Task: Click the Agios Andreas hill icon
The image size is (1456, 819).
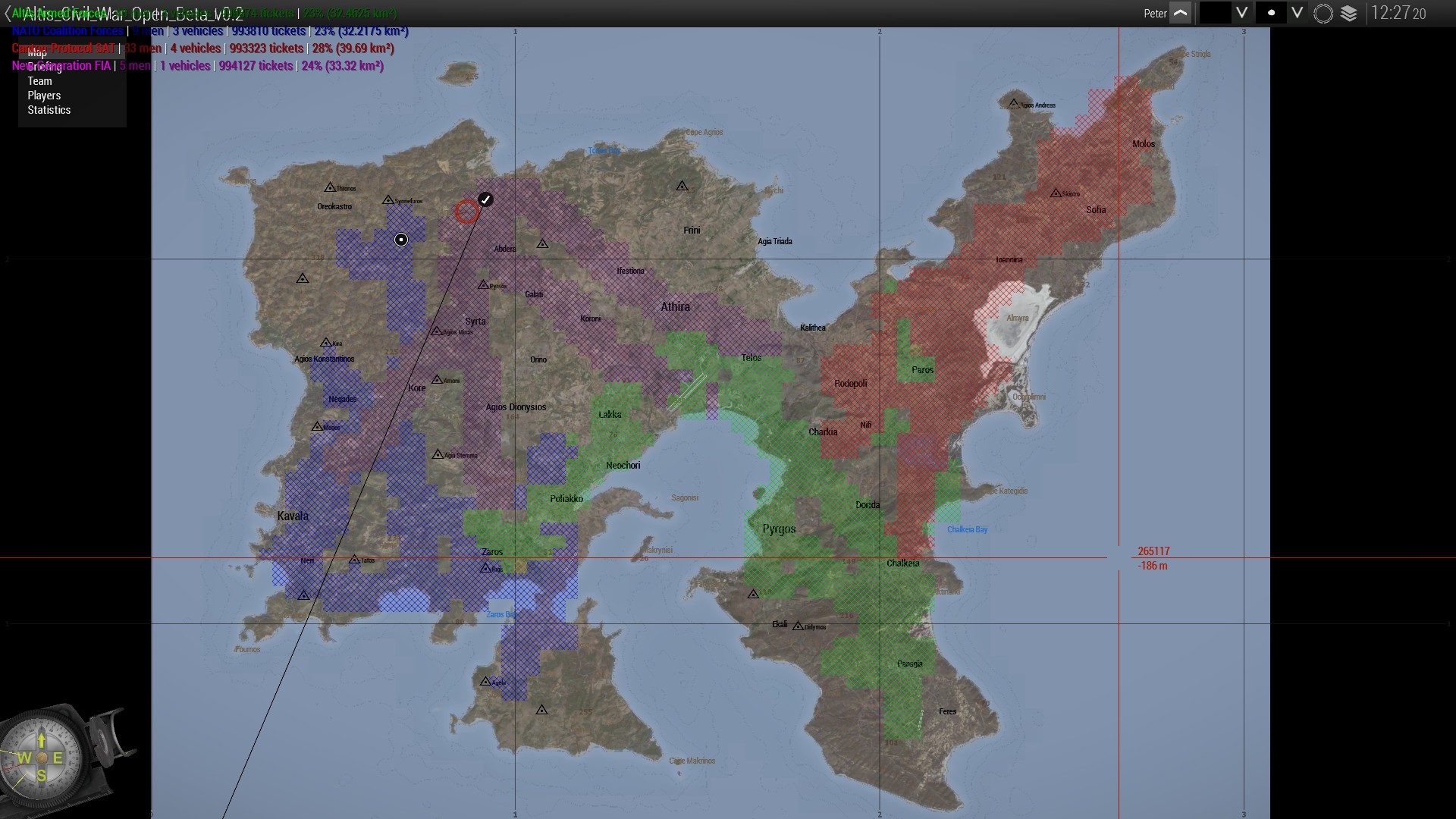Action: tap(1014, 104)
